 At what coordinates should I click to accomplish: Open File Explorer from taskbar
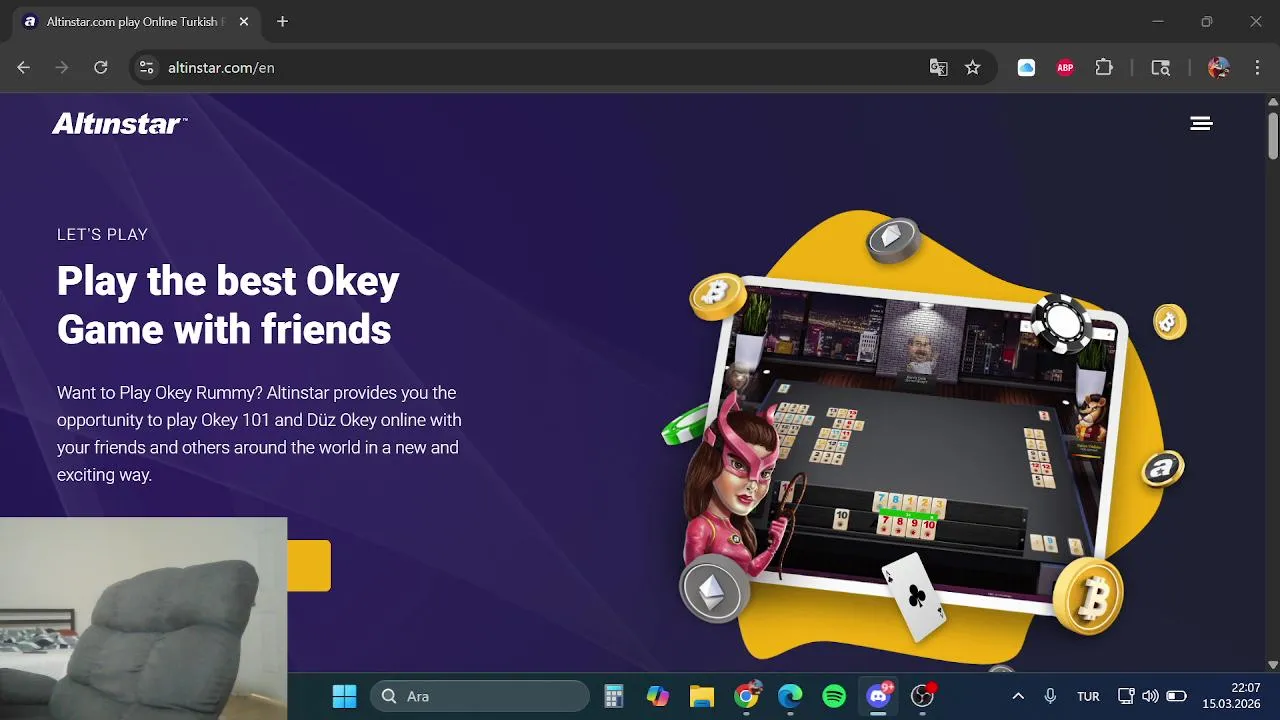(x=702, y=696)
